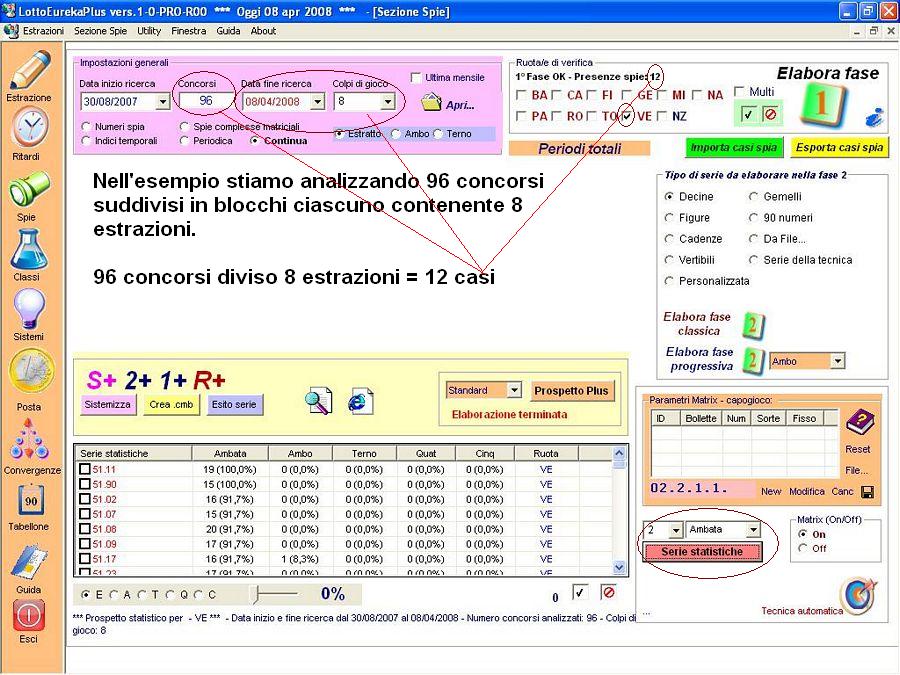Viewport: 900px width, 675px height.
Task: Select Ambo sorte radio button
Action: [396, 134]
